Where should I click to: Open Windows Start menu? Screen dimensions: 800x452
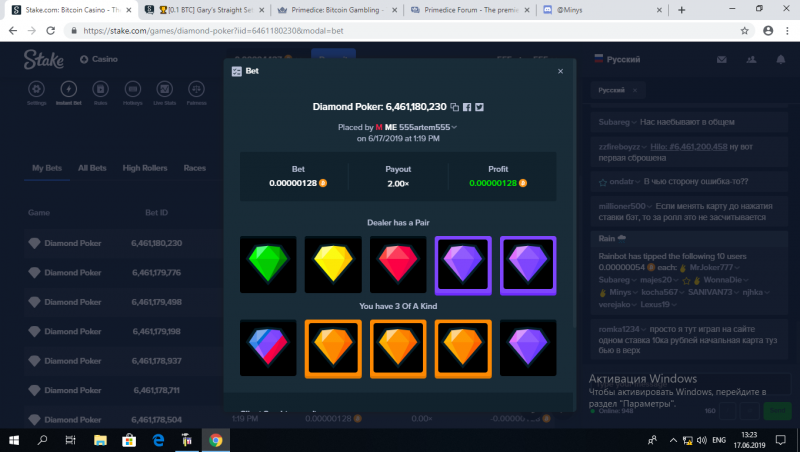coord(14,440)
